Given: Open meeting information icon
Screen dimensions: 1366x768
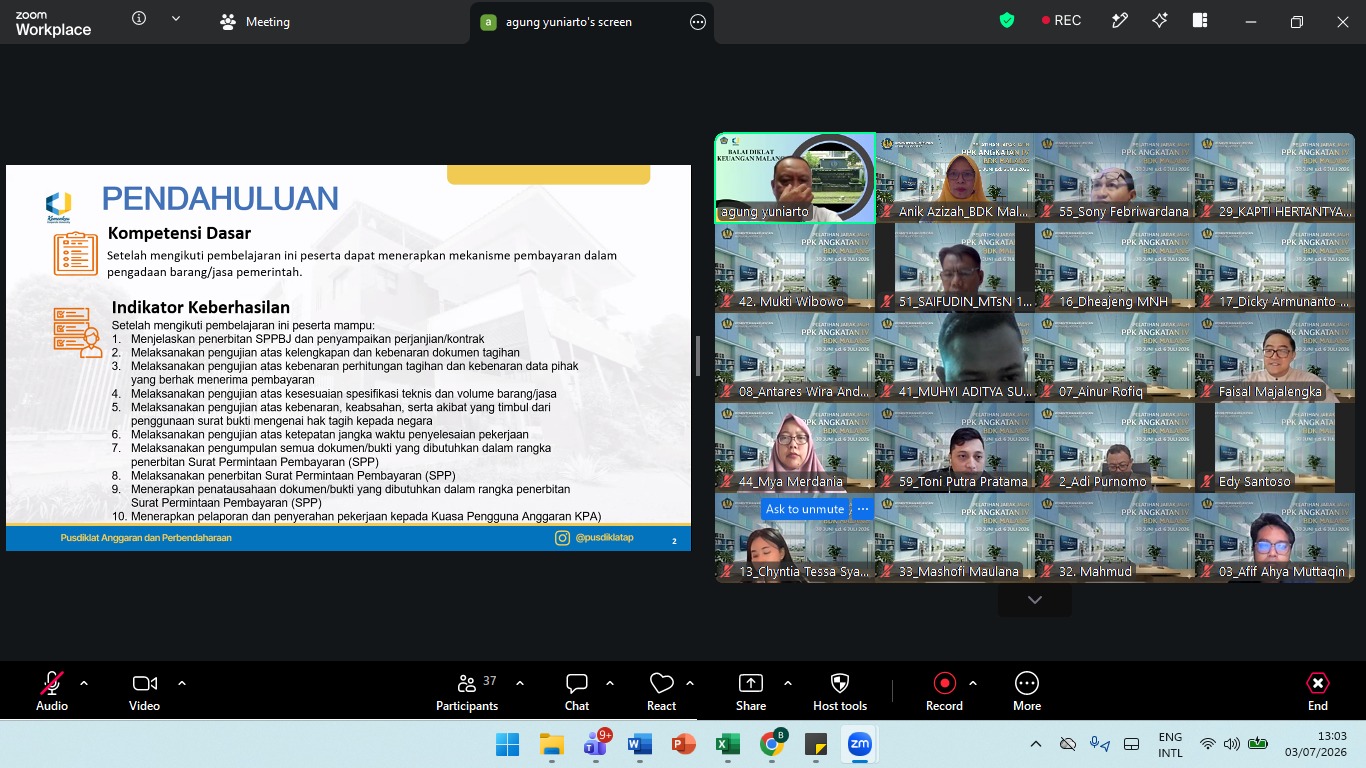Looking at the screenshot, I should tap(139, 18).
